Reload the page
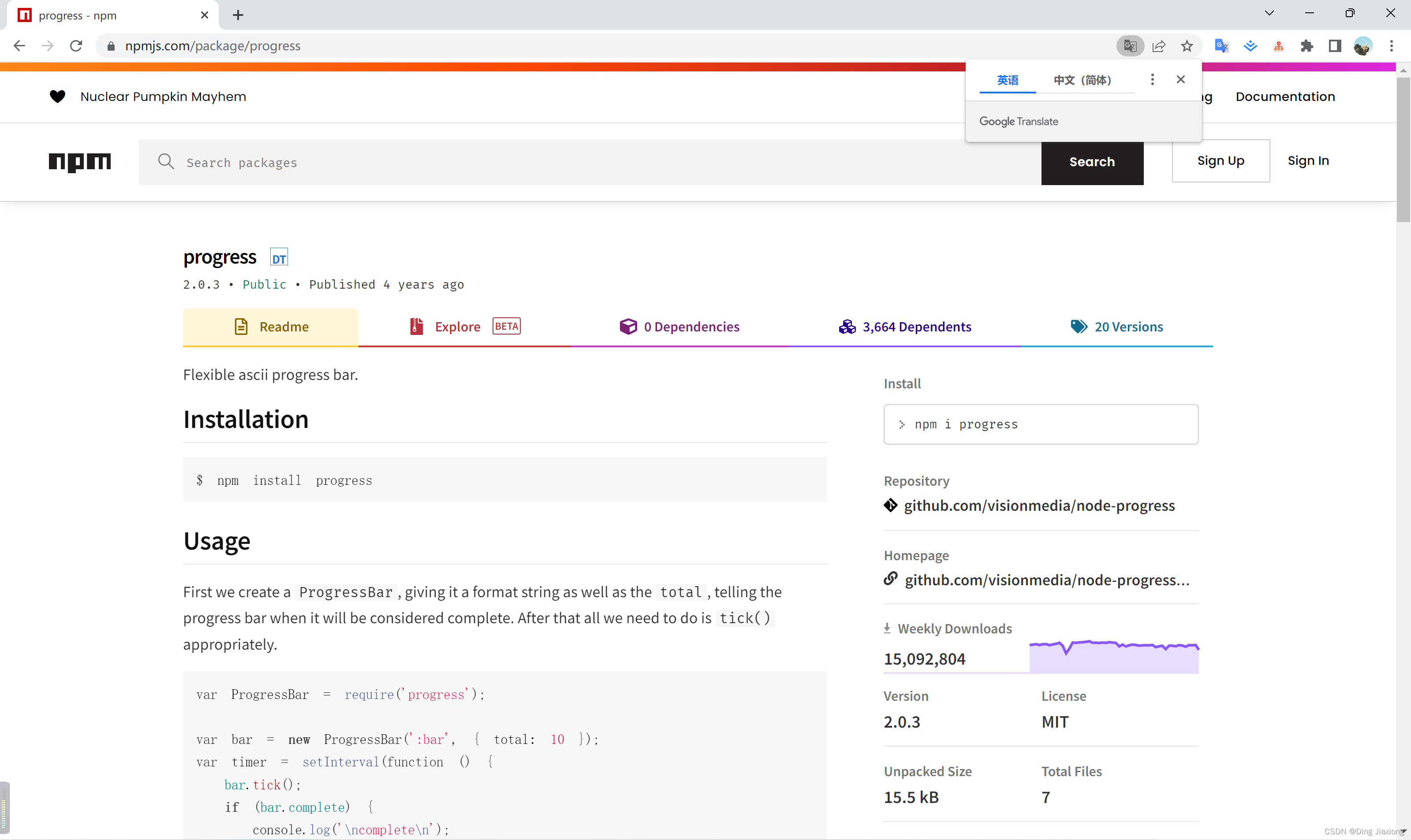1411x840 pixels. (76, 46)
